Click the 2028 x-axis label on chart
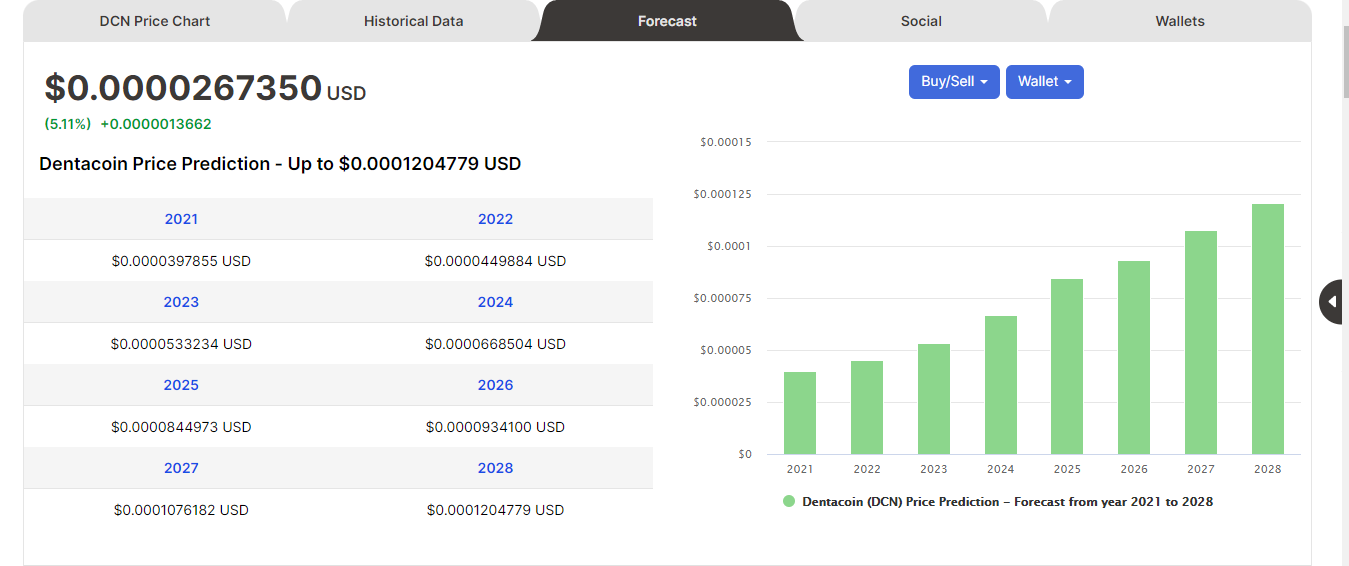 [x=1268, y=469]
